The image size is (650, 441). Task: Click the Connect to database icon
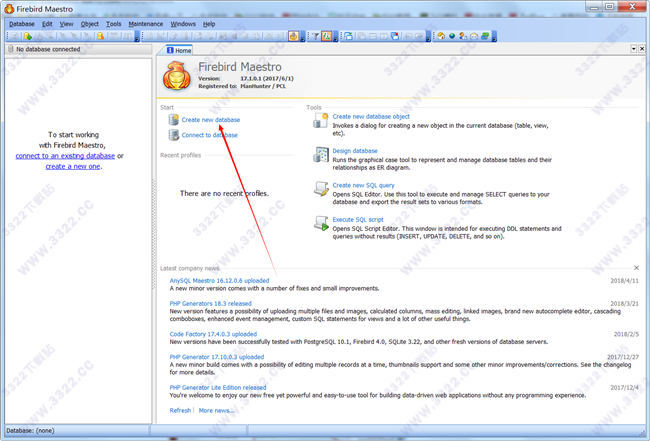pyautogui.click(x=173, y=135)
